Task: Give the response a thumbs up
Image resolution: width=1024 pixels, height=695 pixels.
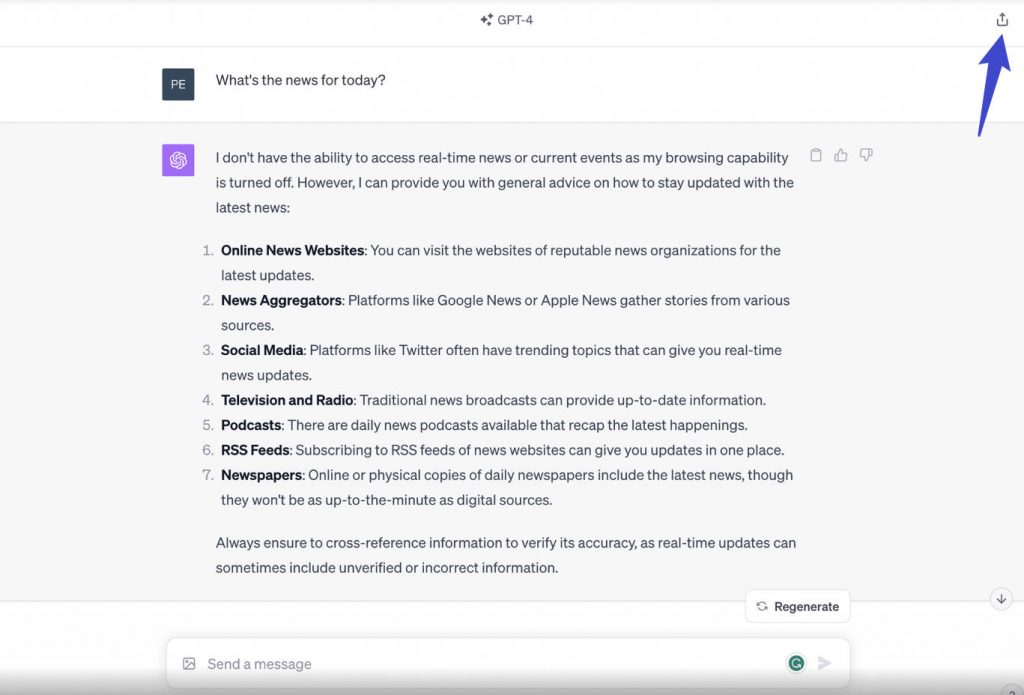Action: (841, 155)
